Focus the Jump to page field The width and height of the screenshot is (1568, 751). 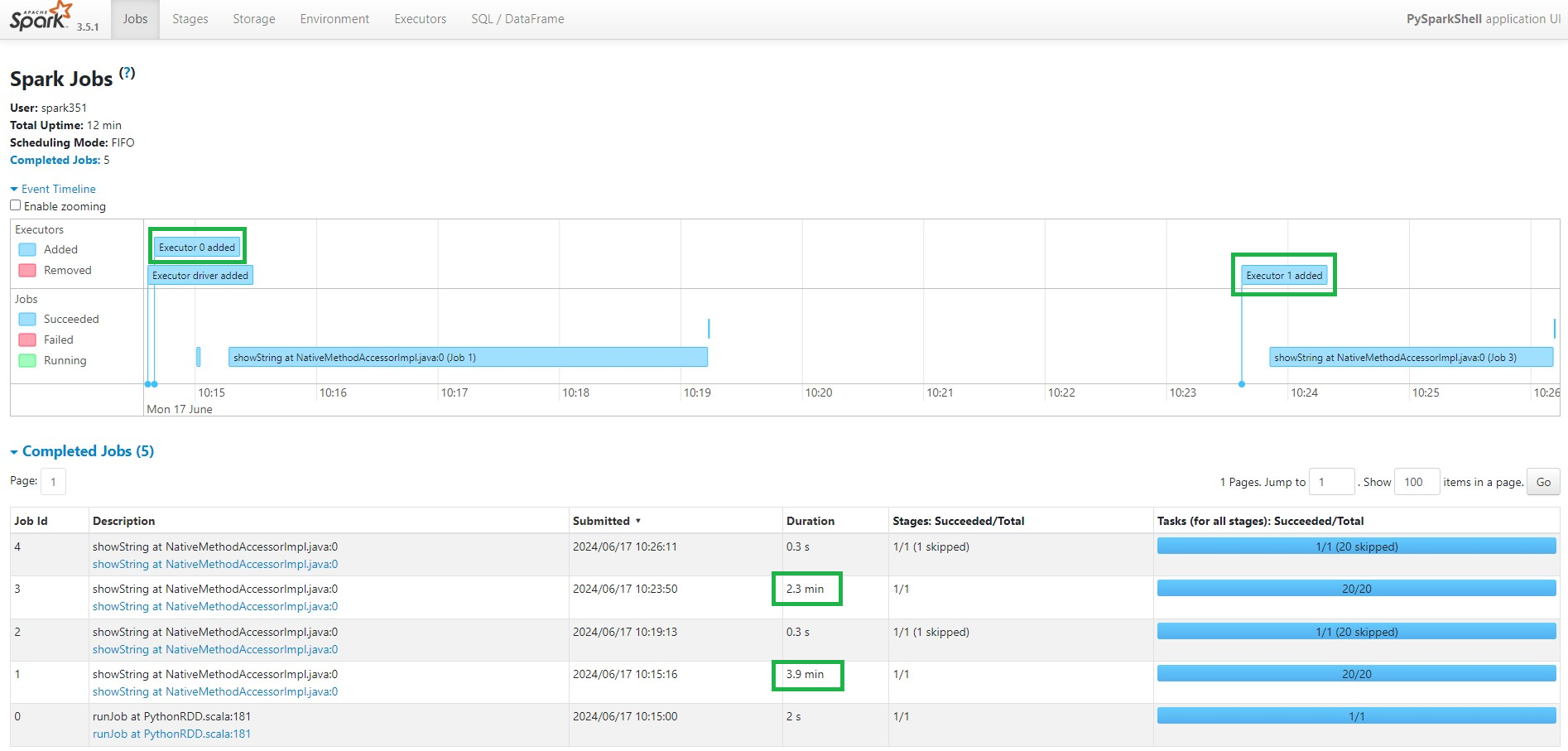[x=1331, y=482]
